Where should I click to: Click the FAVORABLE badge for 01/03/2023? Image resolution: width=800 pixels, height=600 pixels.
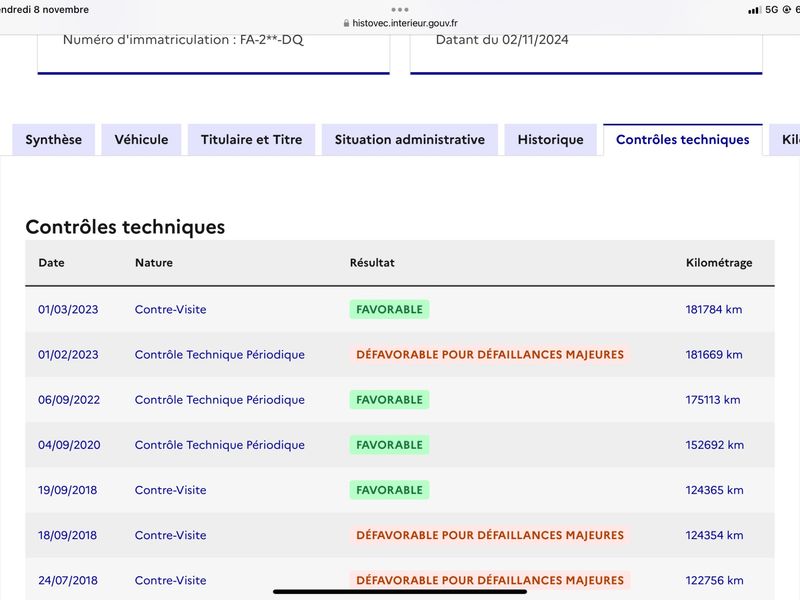tap(389, 309)
